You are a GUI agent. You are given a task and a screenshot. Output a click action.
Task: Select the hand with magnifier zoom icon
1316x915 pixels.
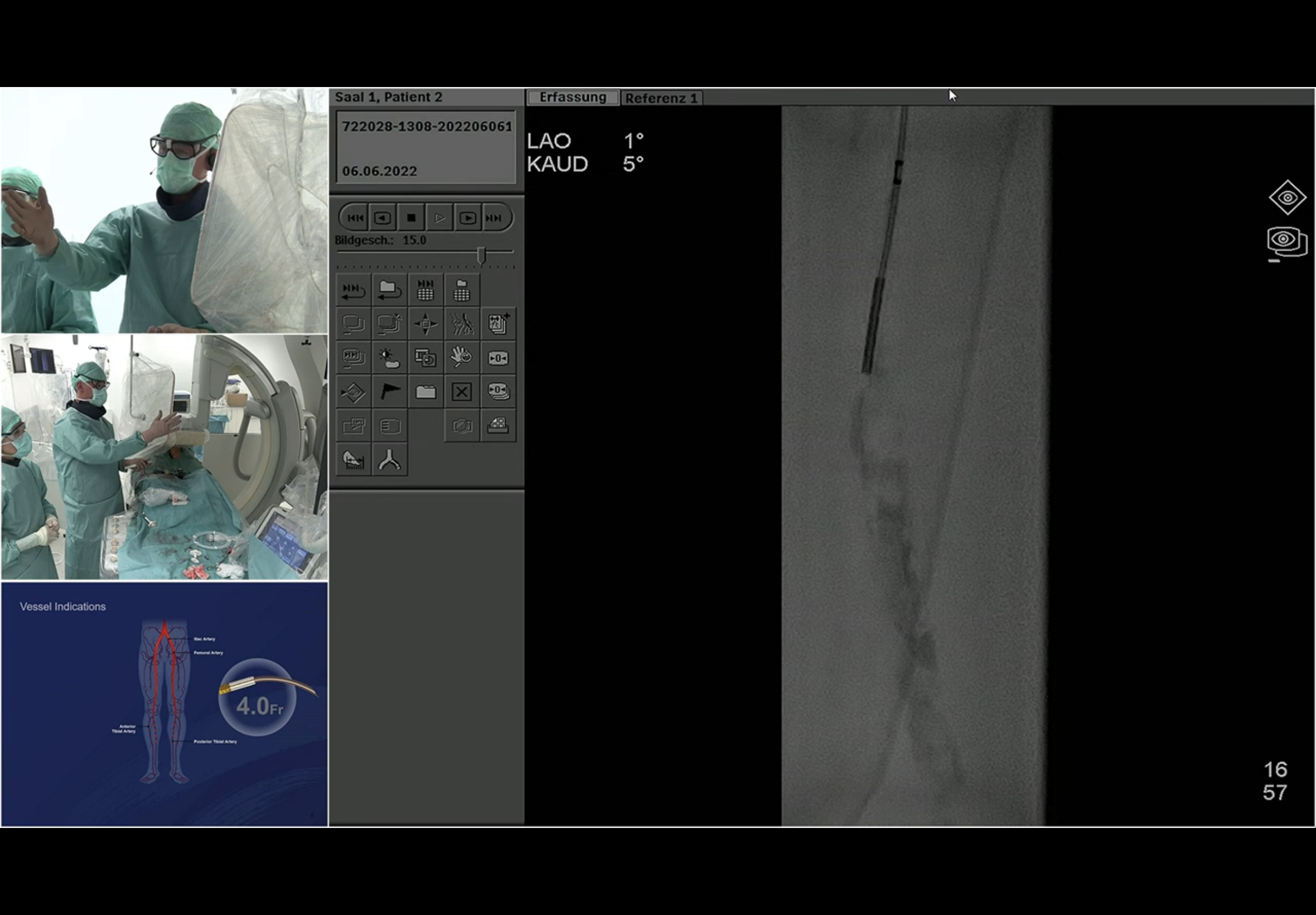[462, 358]
